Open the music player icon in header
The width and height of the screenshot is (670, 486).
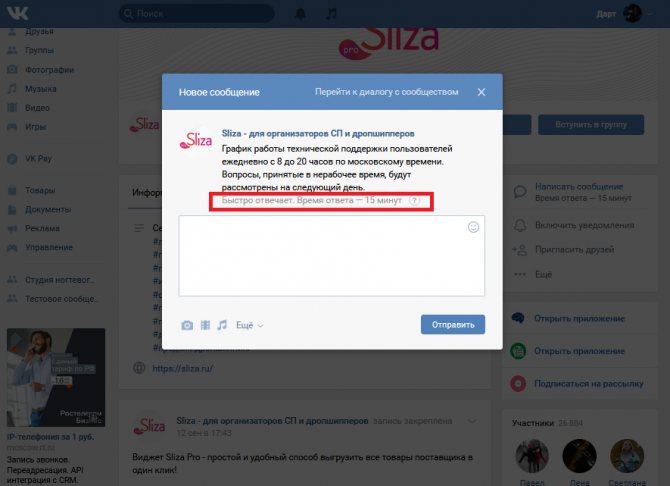click(x=331, y=14)
